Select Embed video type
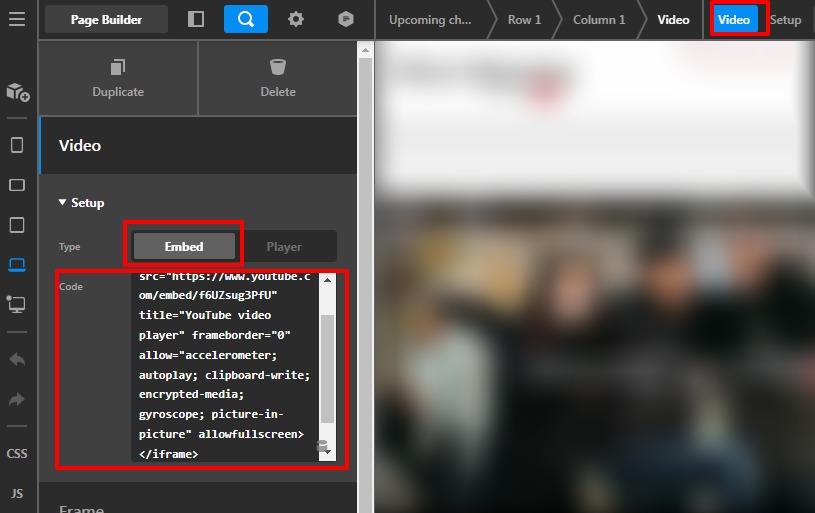The width and height of the screenshot is (815, 513). tap(184, 246)
